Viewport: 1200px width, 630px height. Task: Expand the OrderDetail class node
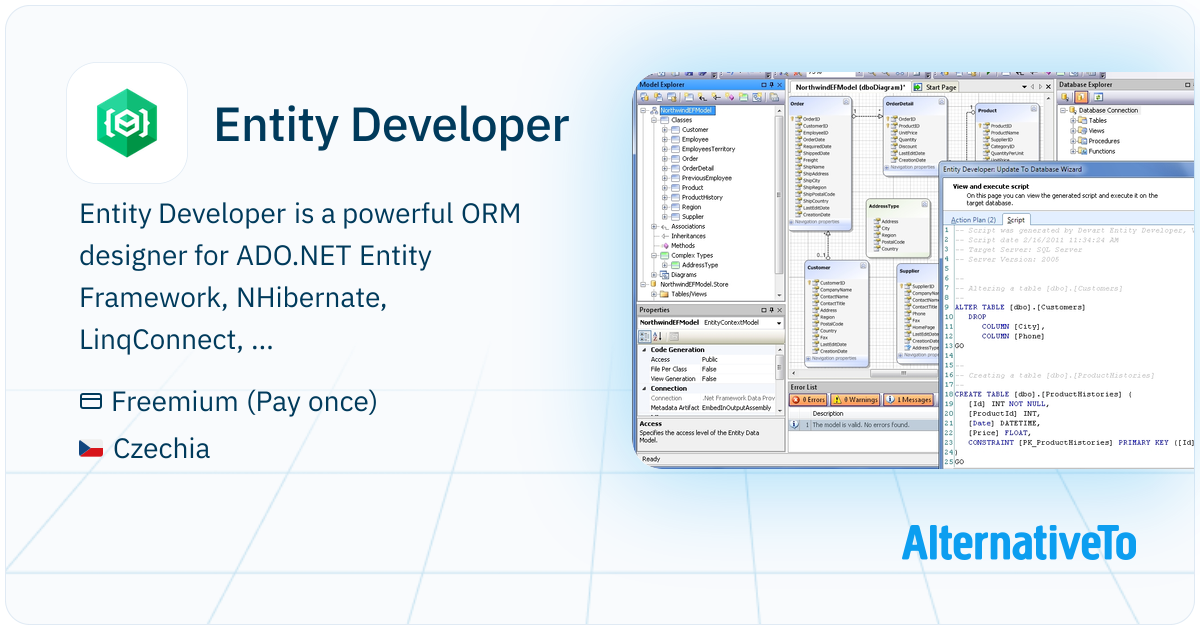click(x=664, y=168)
